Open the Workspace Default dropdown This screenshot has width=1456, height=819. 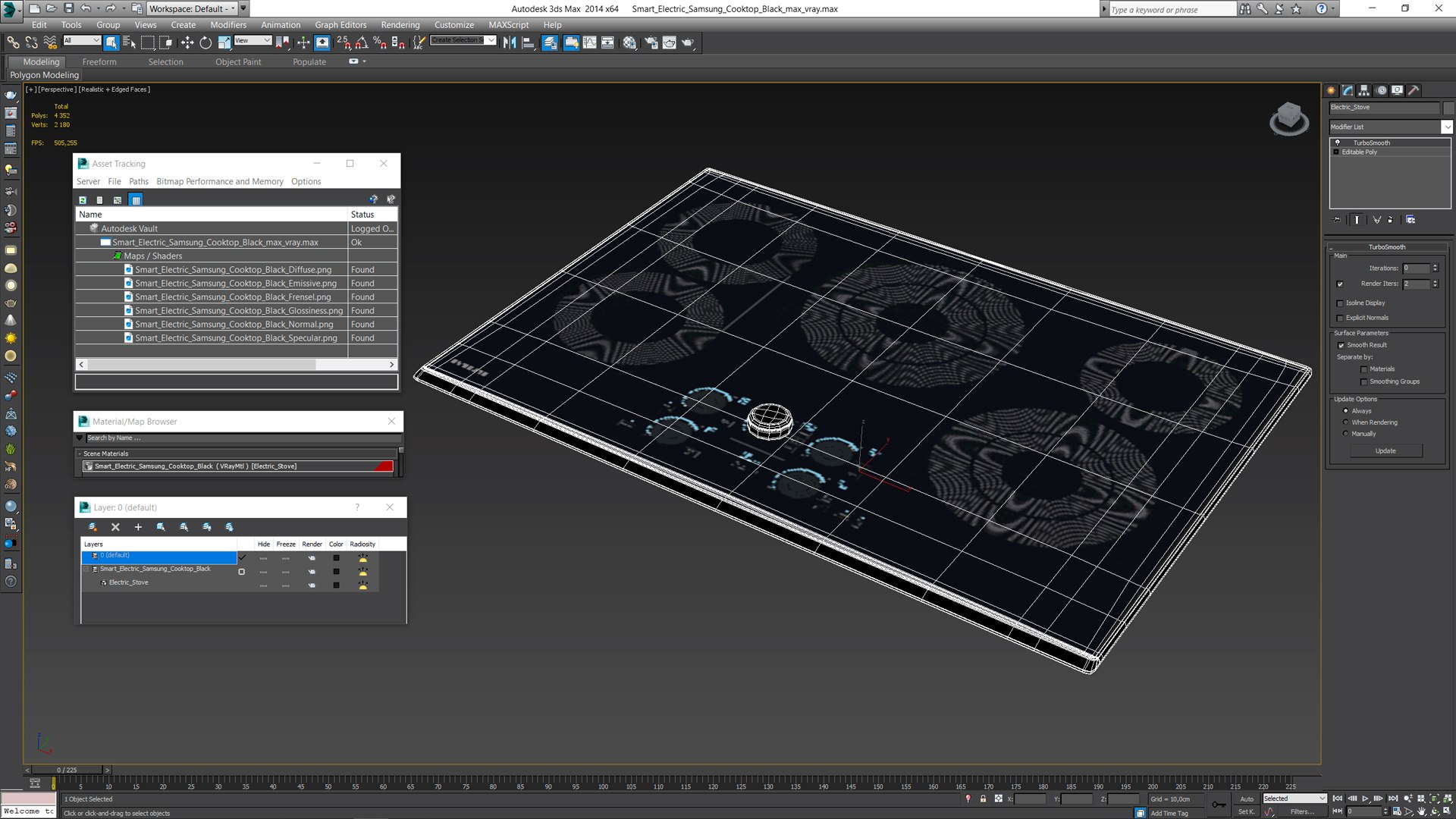pyautogui.click(x=192, y=8)
